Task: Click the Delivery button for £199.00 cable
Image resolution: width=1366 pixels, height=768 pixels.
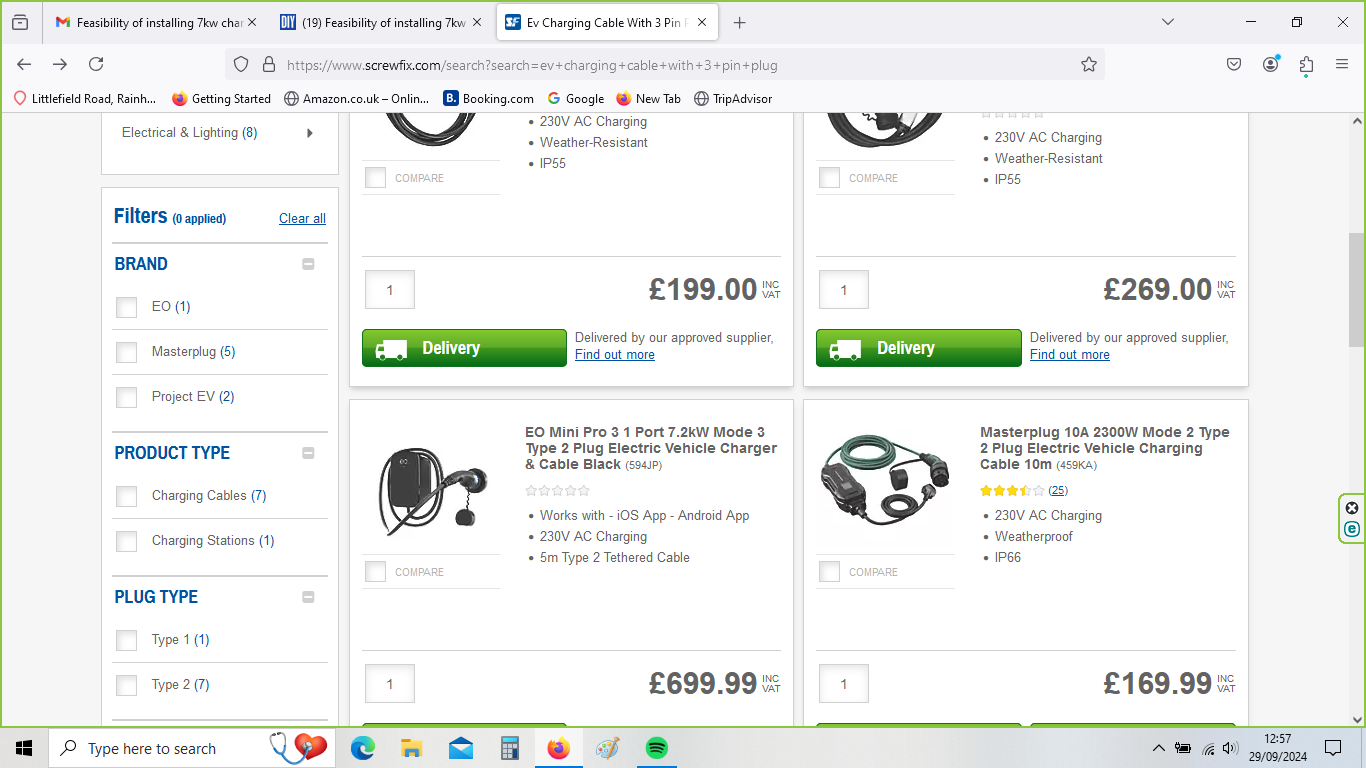Action: 464,348
